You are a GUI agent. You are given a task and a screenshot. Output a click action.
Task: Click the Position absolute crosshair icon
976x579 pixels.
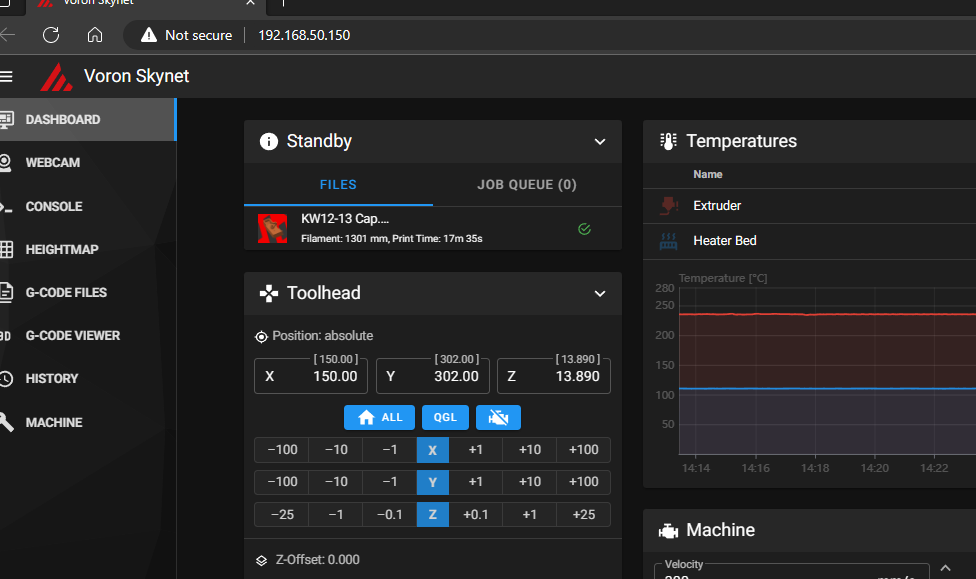[261, 337]
